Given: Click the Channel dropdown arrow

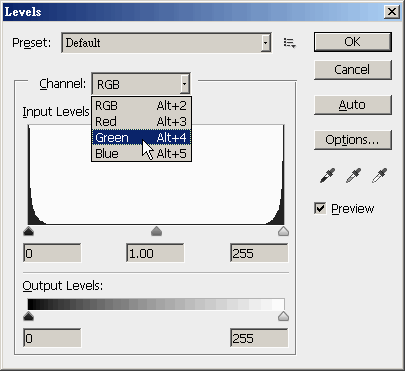Looking at the screenshot, I should 185,84.
